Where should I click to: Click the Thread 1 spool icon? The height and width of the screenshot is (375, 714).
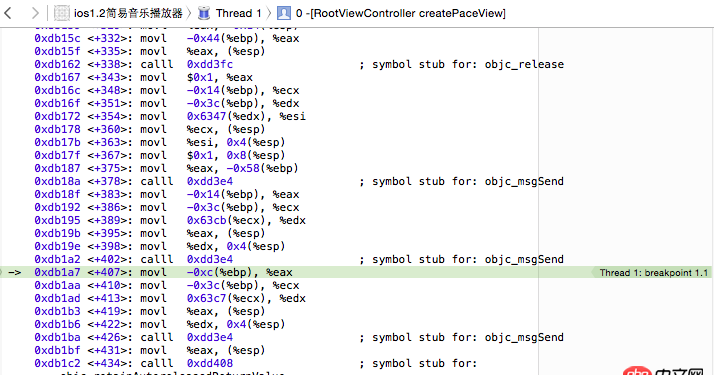204,13
